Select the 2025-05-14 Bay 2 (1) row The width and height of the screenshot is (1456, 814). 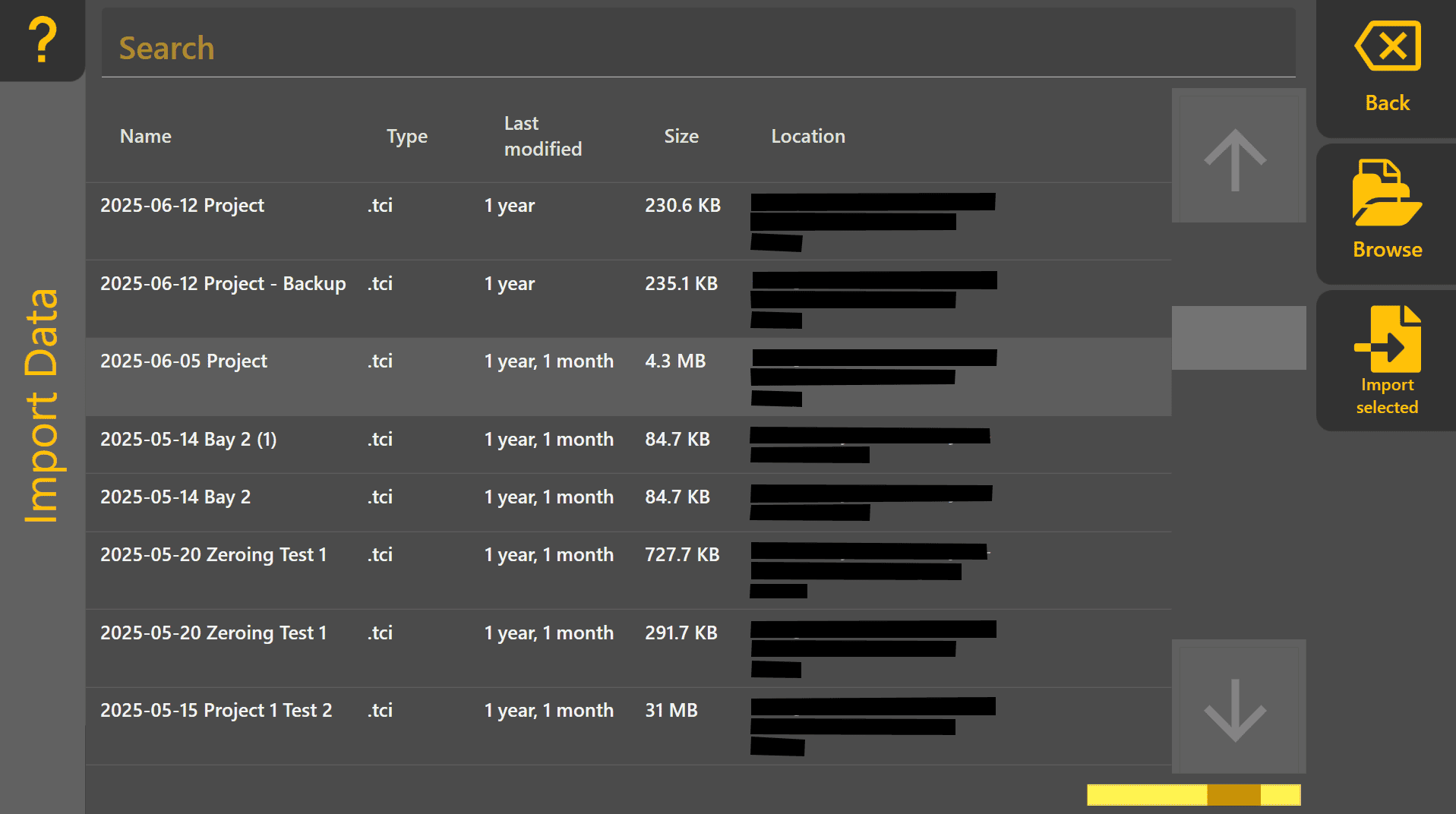point(628,445)
